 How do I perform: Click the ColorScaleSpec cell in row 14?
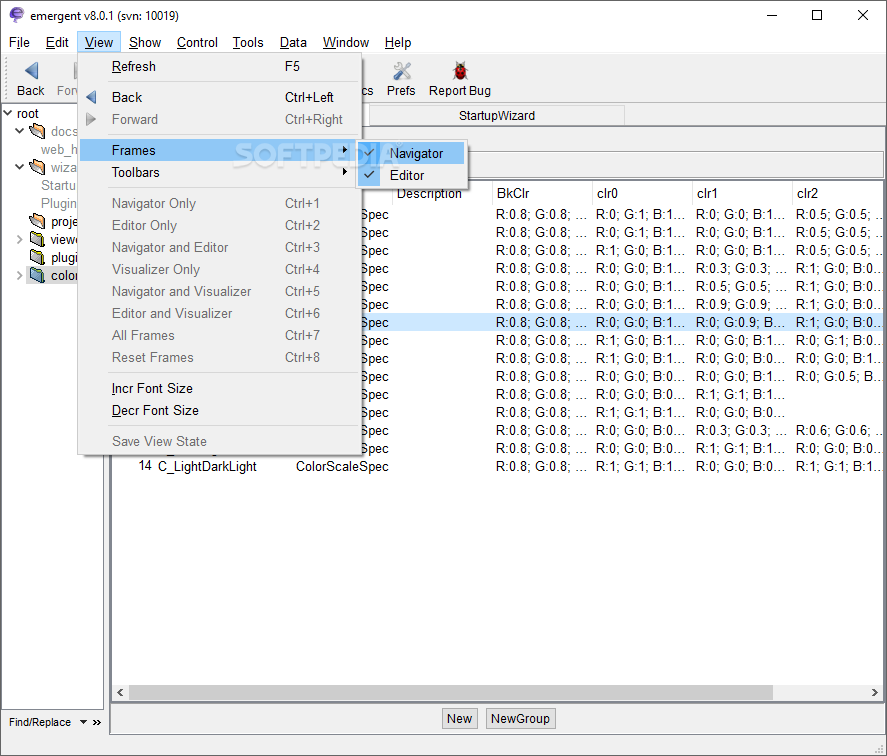(x=342, y=466)
